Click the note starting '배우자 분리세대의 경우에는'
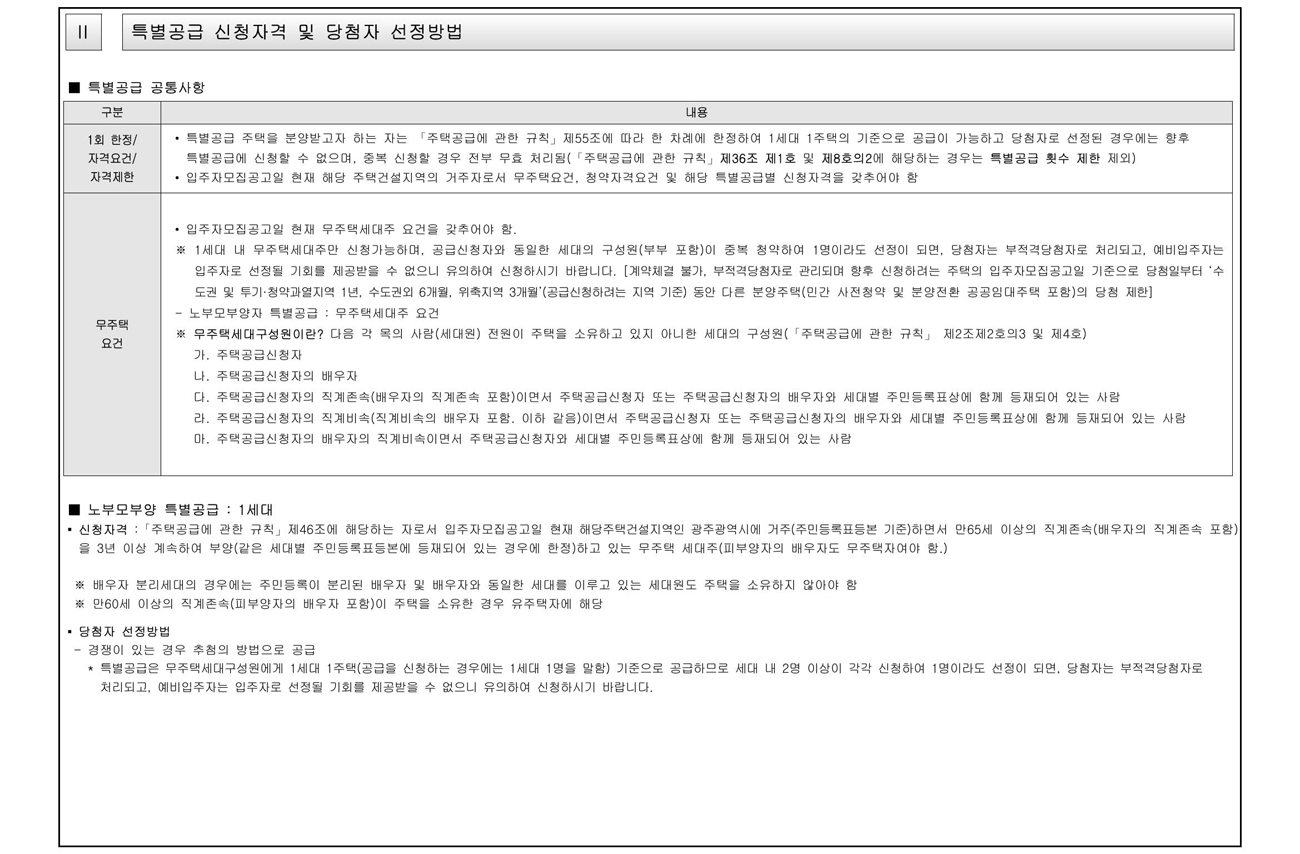 click(466, 585)
